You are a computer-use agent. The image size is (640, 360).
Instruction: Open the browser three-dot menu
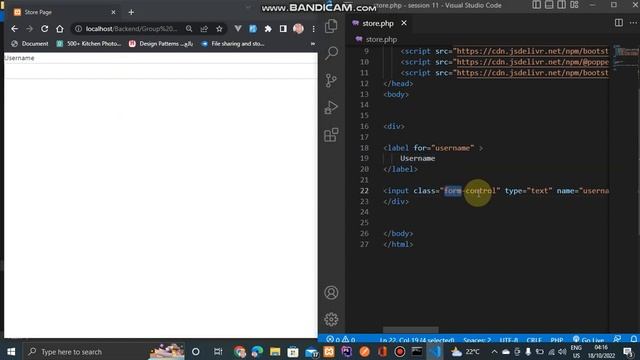point(313,29)
